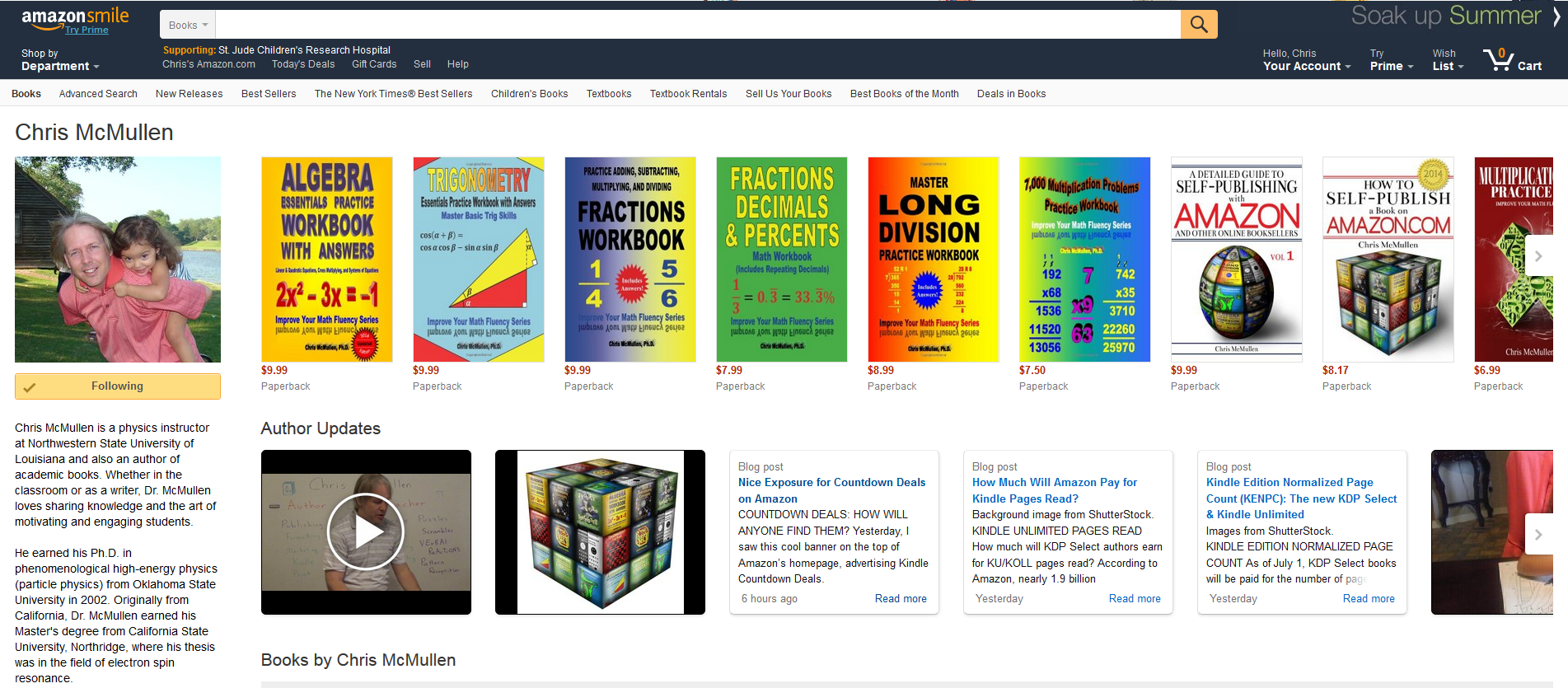1568x688 pixels.
Task: Click the Amazon Smile logo
Action: click(74, 18)
